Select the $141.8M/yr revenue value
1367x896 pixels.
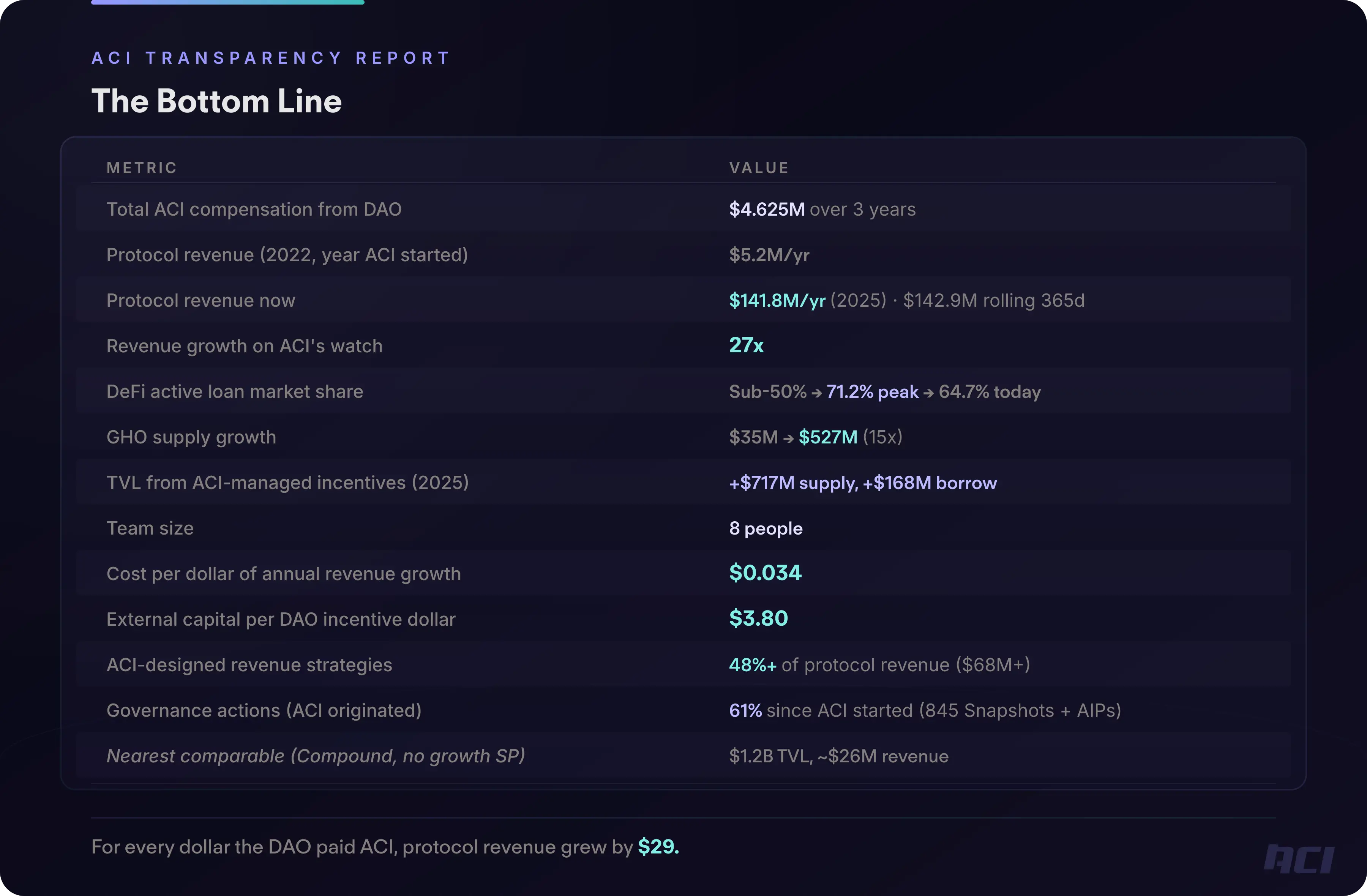[x=777, y=300]
